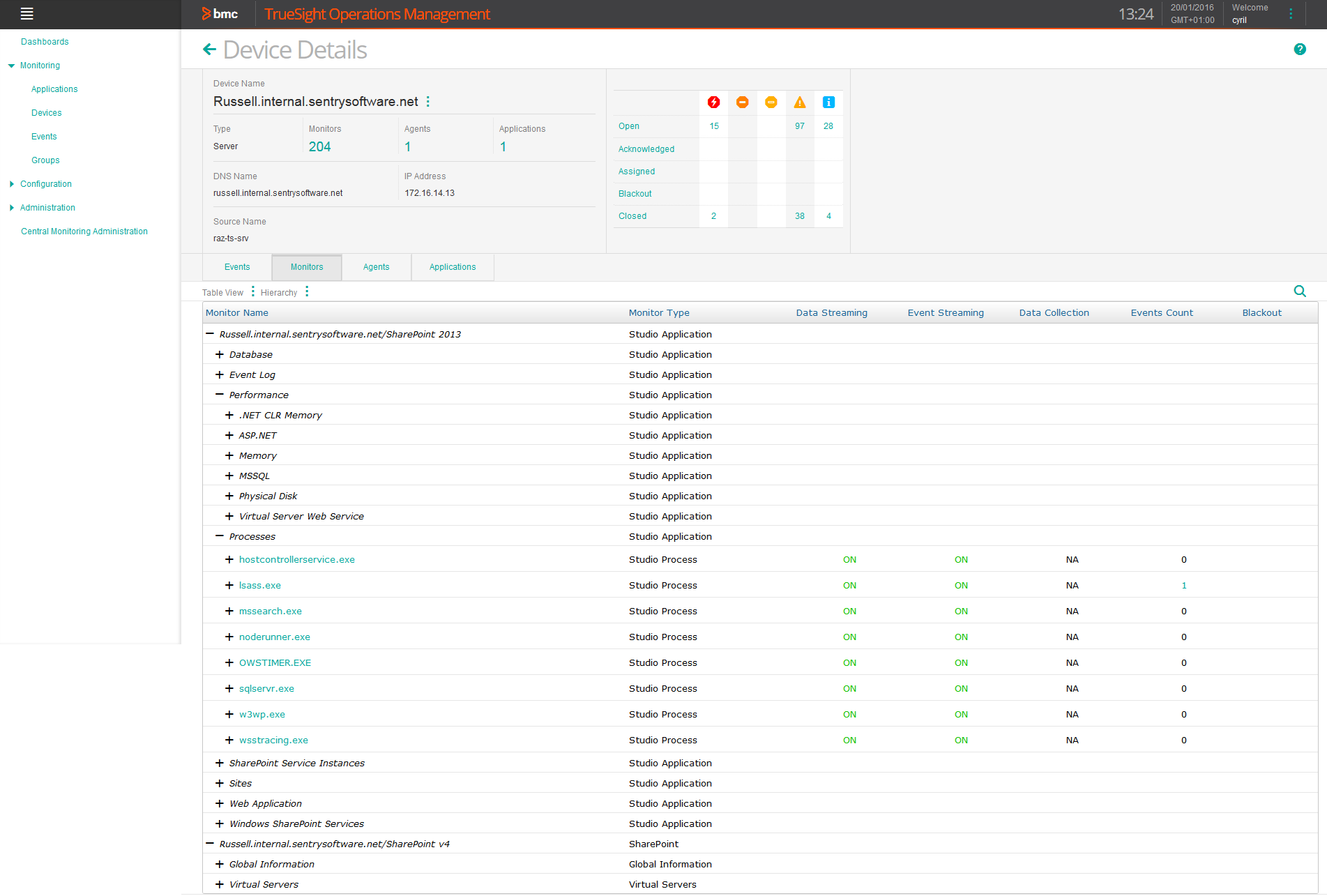Open the hostcontrollerservice.exe monitor link
This screenshot has width=1327, height=896.
pos(297,559)
